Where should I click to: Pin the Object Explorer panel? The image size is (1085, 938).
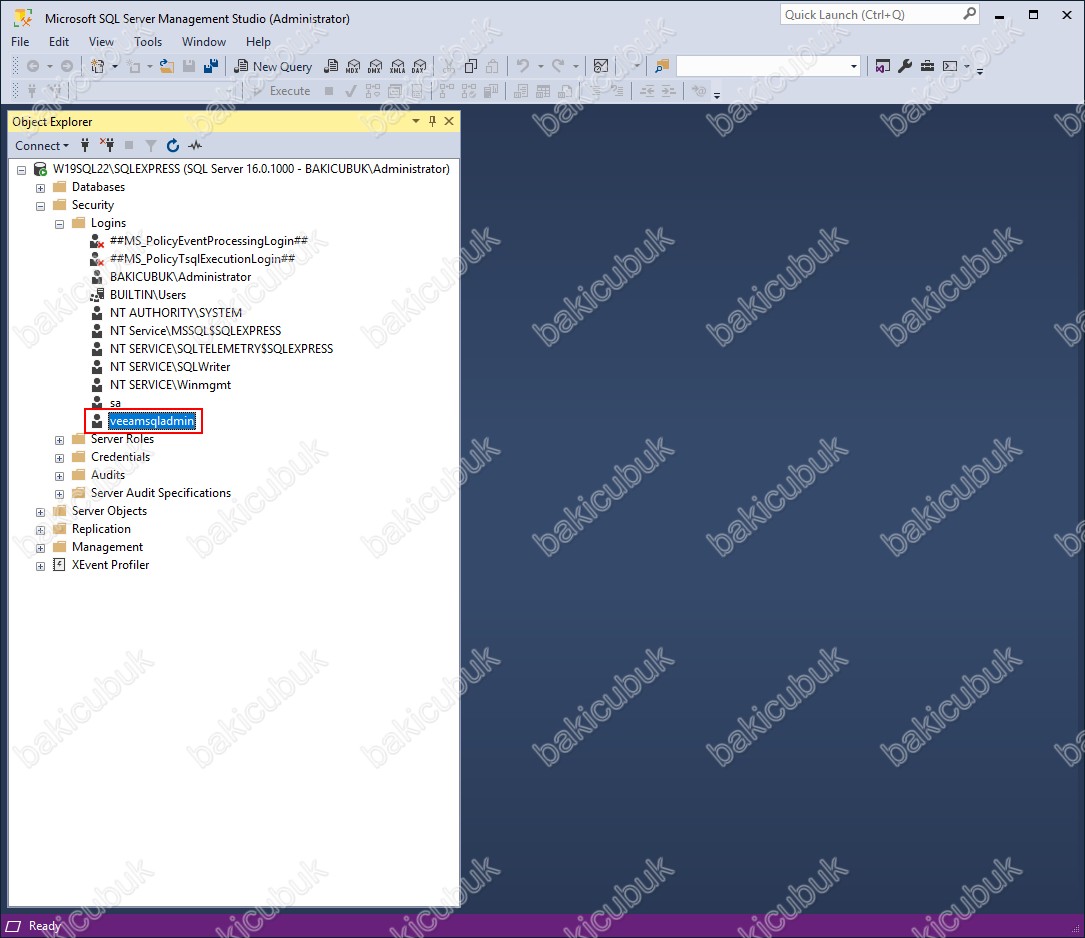pos(432,122)
